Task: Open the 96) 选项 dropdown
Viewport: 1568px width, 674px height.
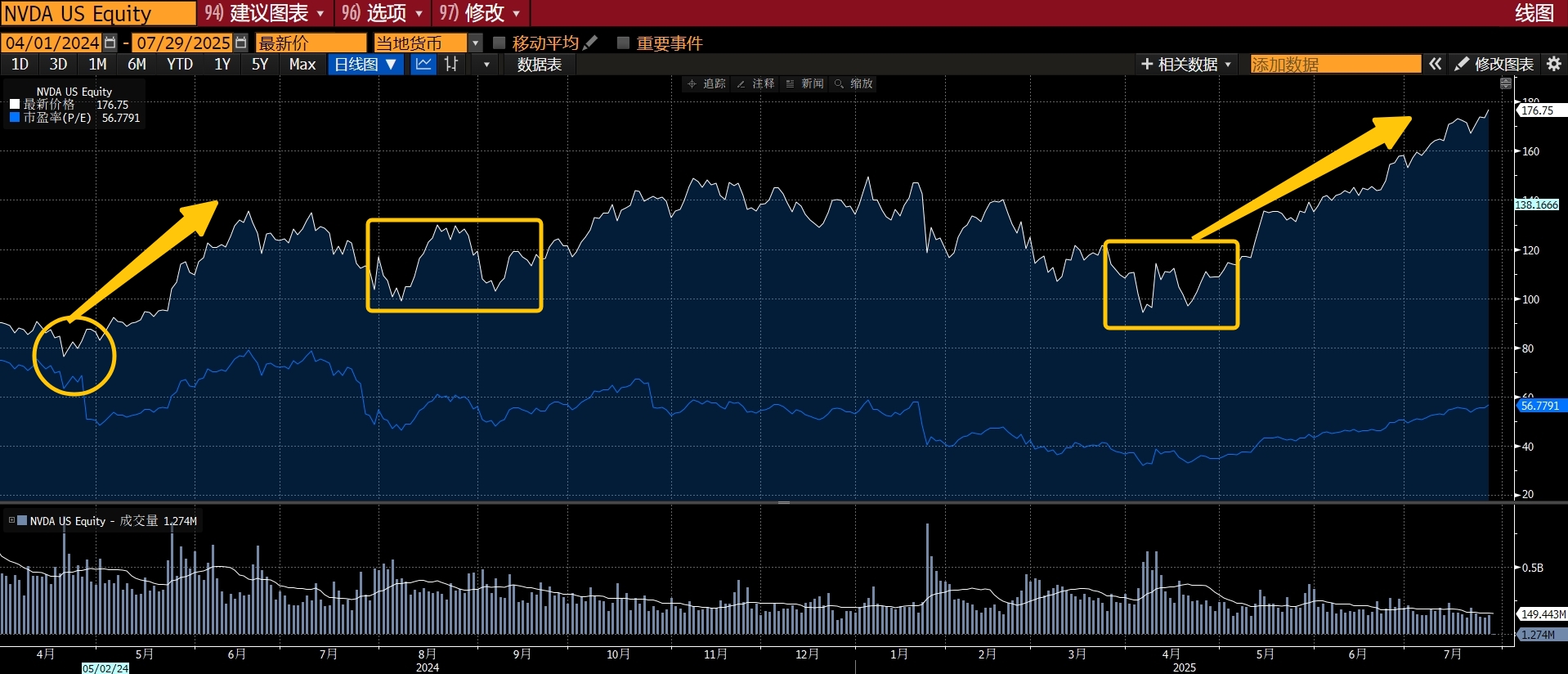Action: point(382,13)
